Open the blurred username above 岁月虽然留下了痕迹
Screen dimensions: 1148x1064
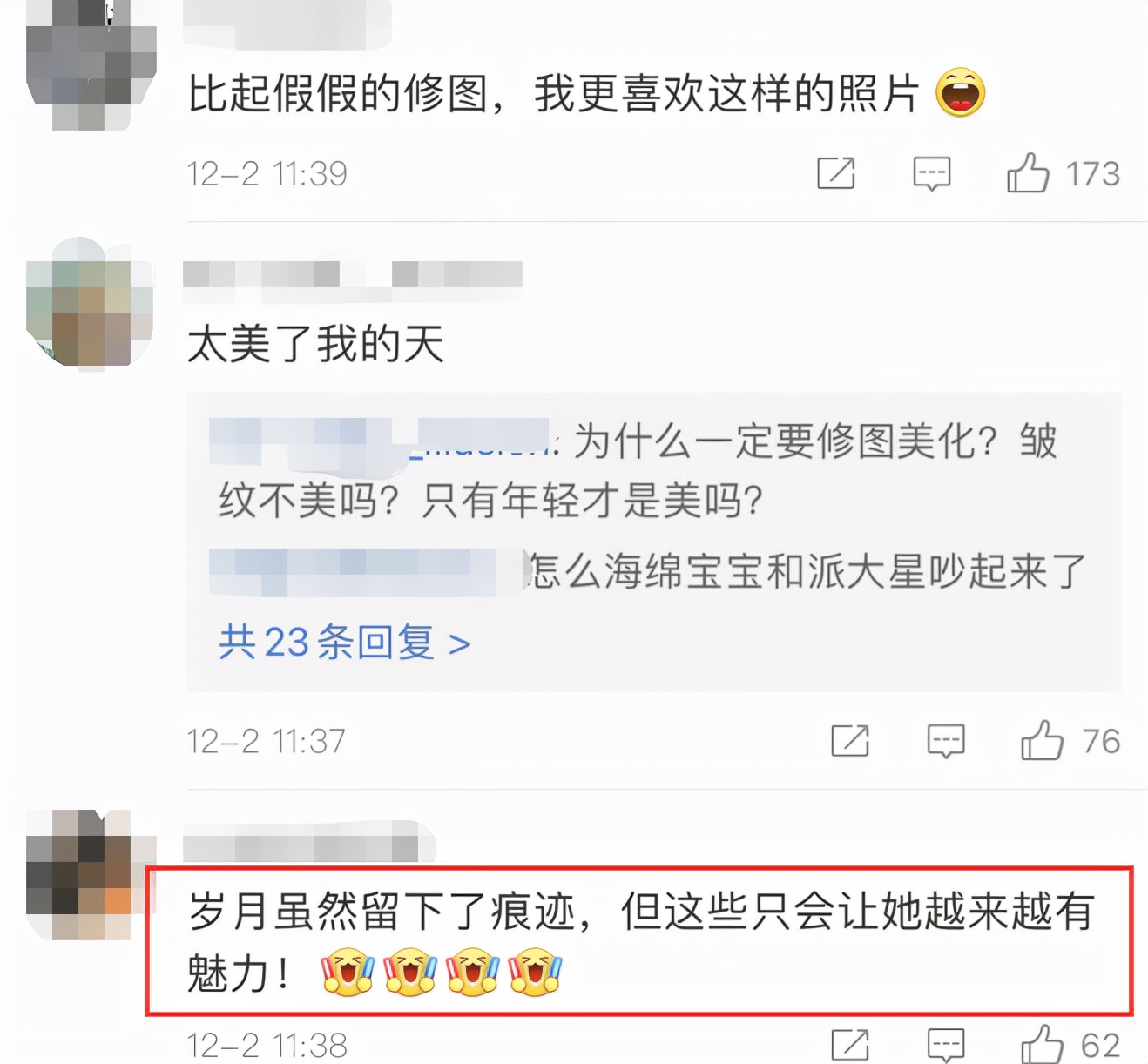[x=309, y=845]
